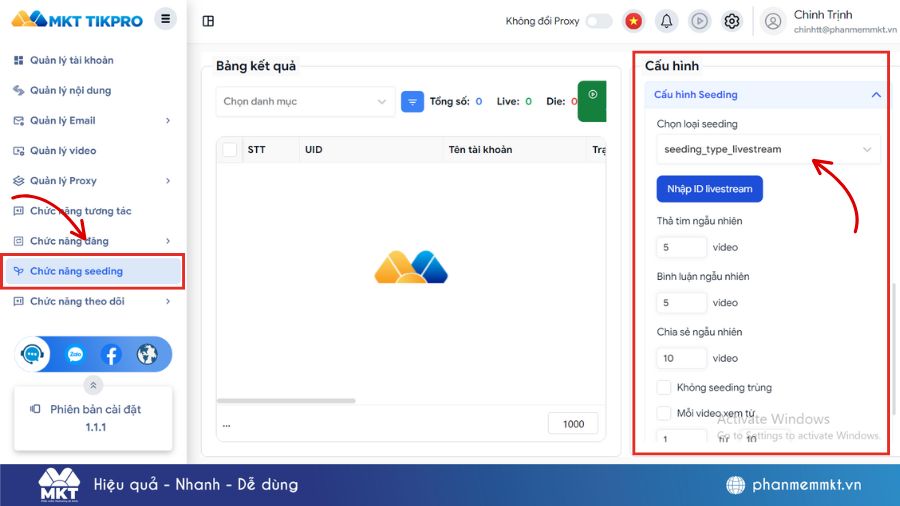The image size is (900, 506).
Task: Click the Thả tim ngẫu nhiên input
Action: pos(681,247)
